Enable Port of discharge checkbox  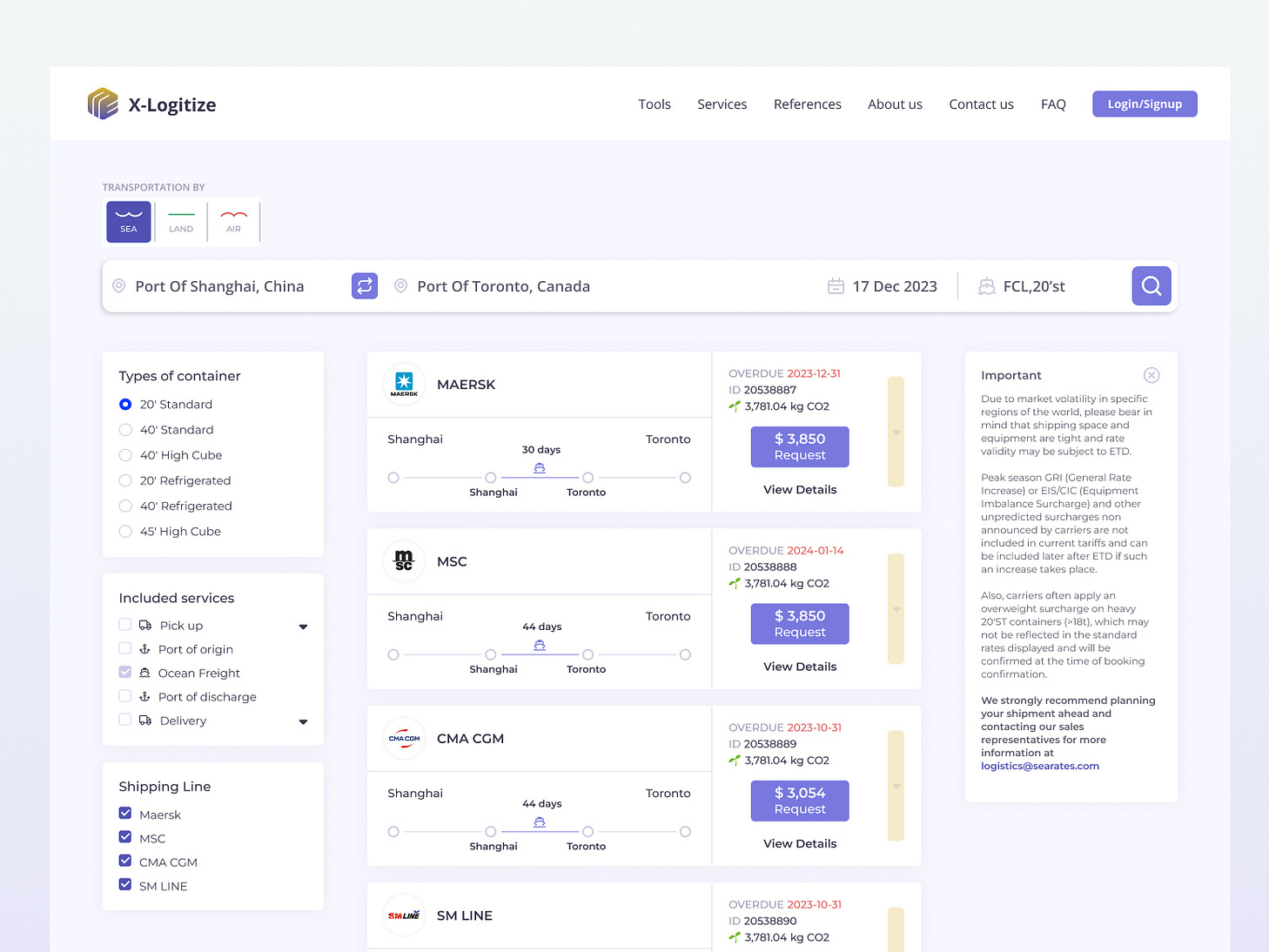[125, 696]
